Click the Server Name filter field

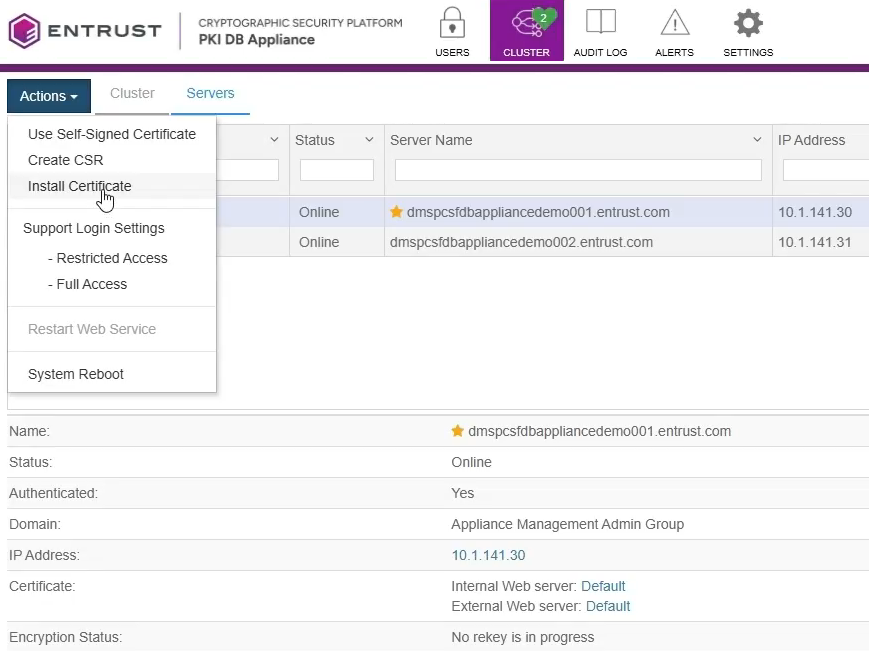(578, 170)
